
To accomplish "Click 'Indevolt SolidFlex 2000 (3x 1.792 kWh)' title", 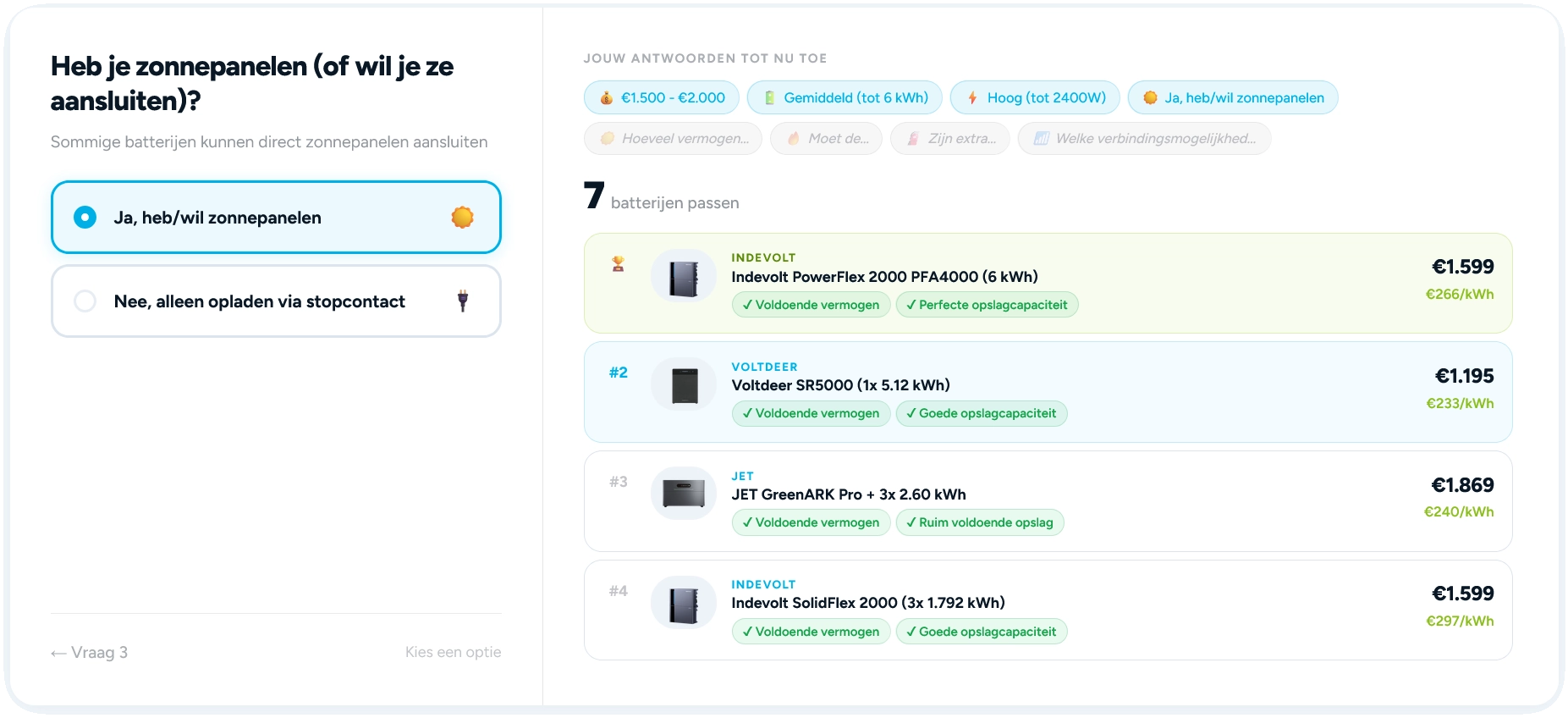I will (868, 603).
